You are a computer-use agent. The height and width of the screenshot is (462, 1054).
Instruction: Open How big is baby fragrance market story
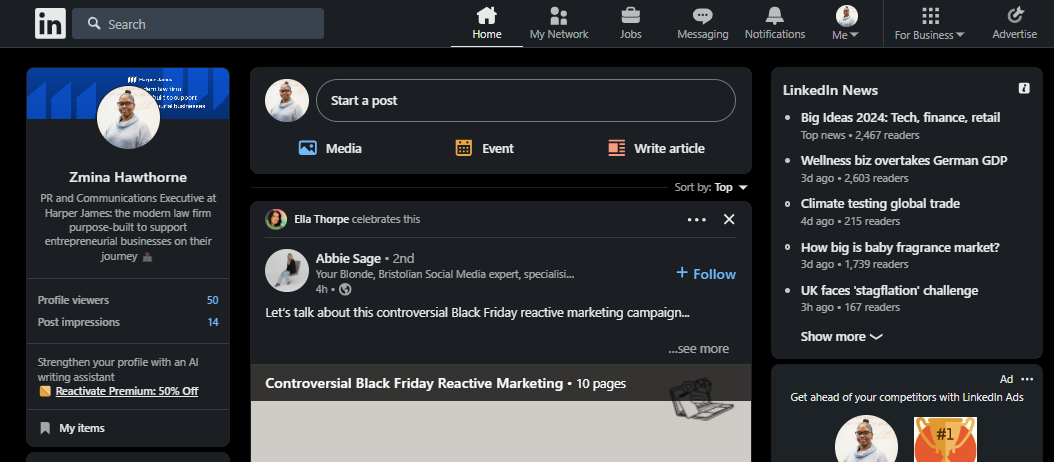tap(900, 247)
